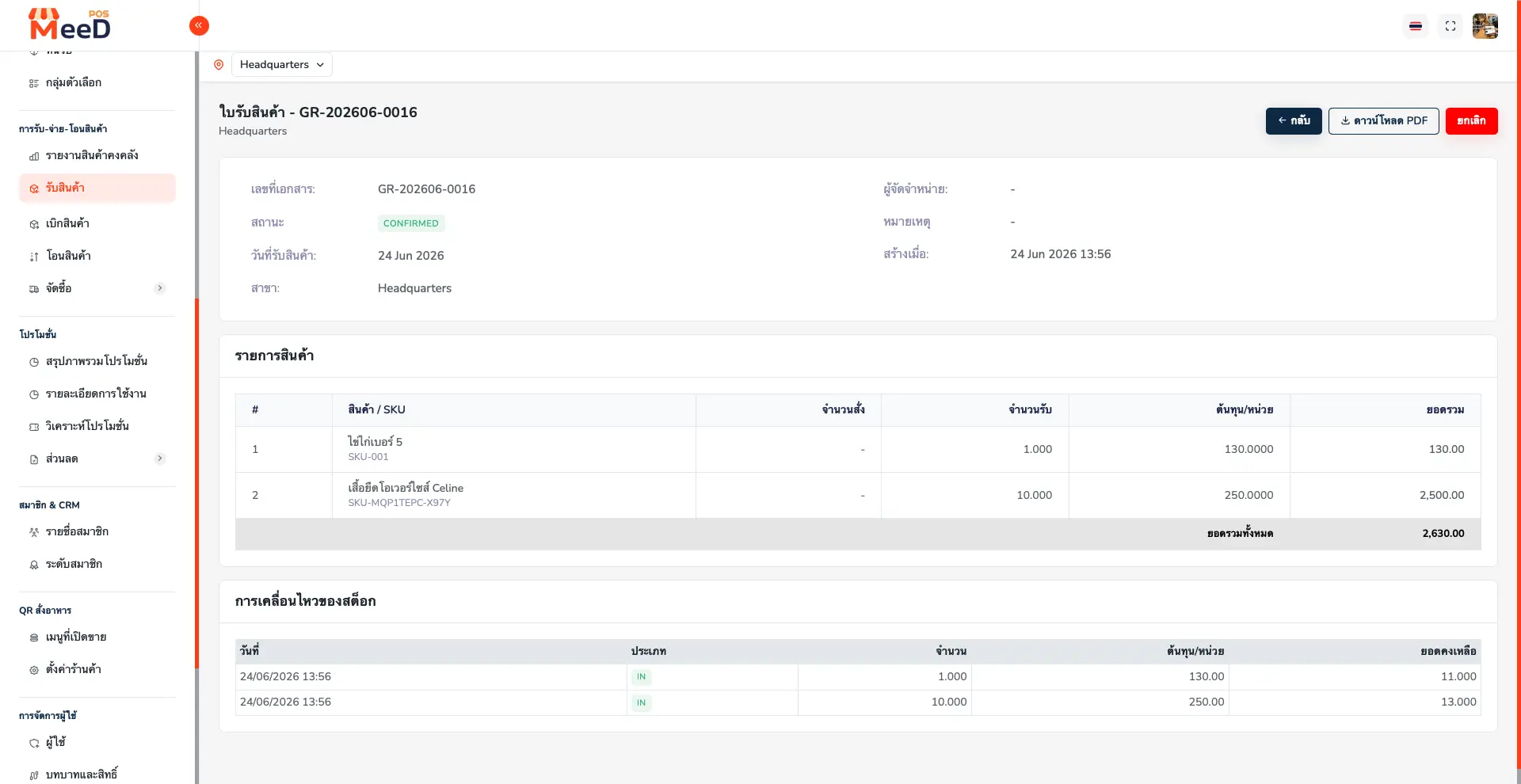Click the เบิกสินค้า box icon
This screenshot has width=1521, height=784.
pos(34,224)
